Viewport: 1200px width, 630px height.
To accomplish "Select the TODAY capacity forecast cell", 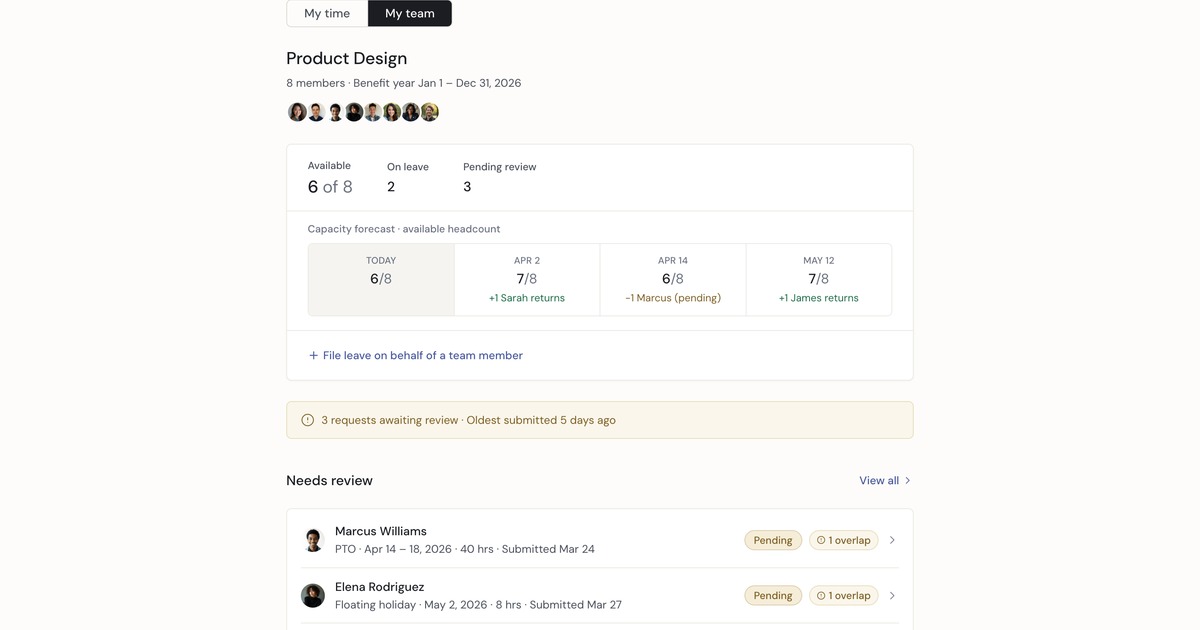I will coord(381,279).
